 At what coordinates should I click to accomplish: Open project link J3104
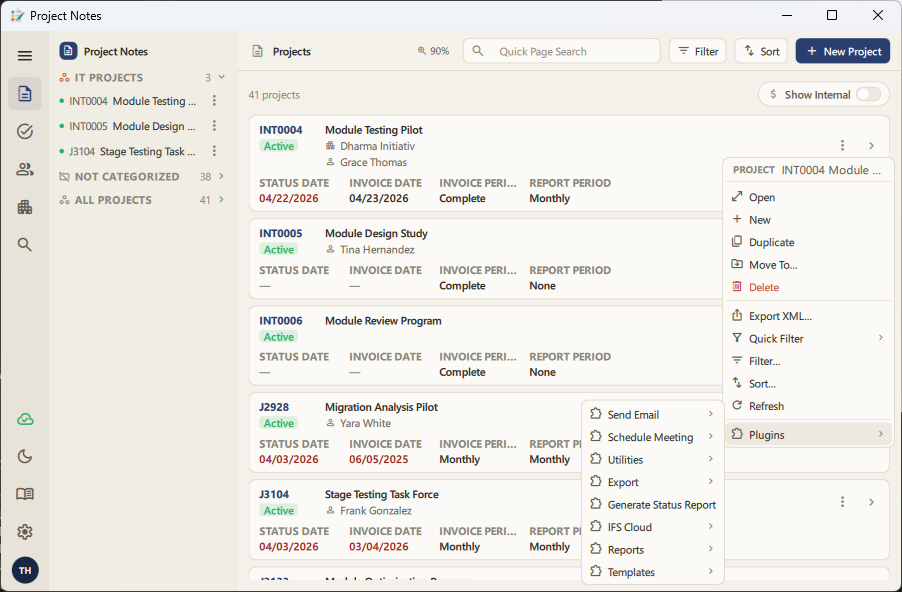tap(274, 494)
